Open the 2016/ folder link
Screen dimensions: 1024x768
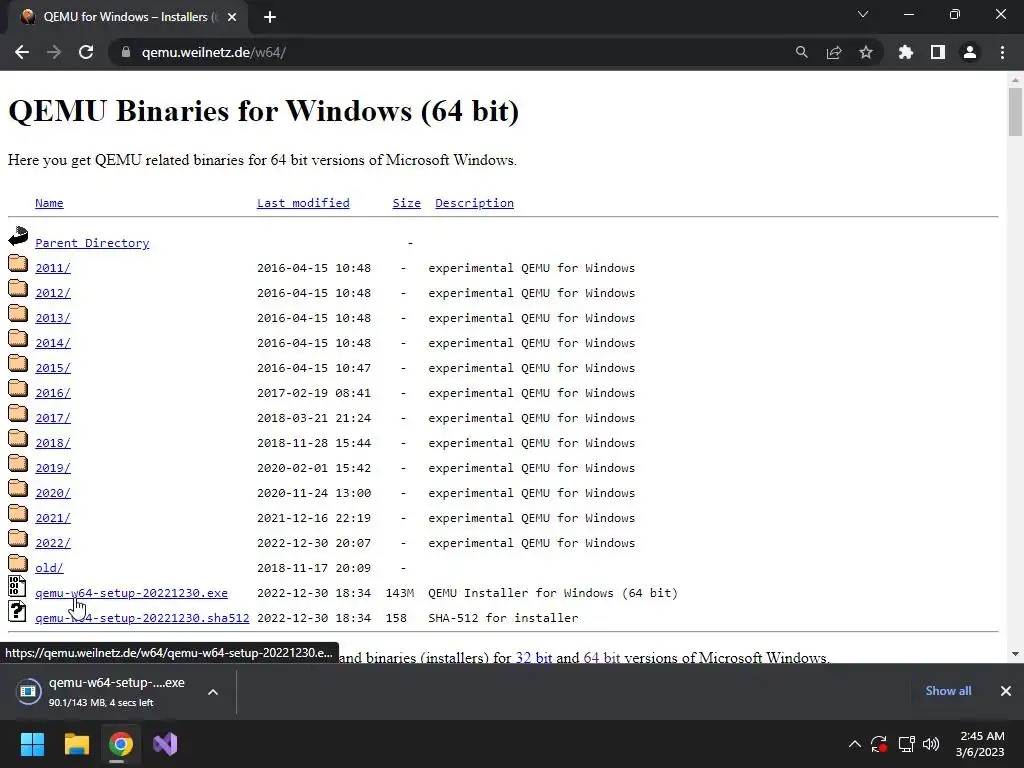53,393
